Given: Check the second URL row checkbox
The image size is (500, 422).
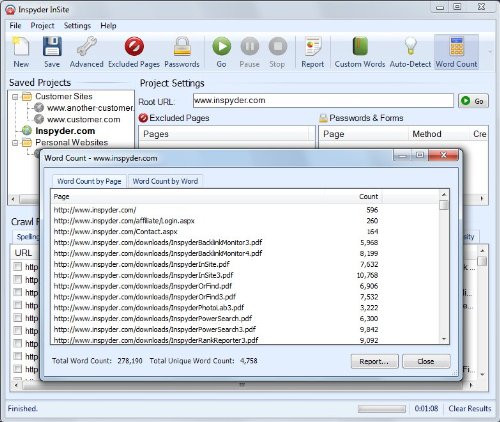Looking at the screenshot, I should [17, 279].
